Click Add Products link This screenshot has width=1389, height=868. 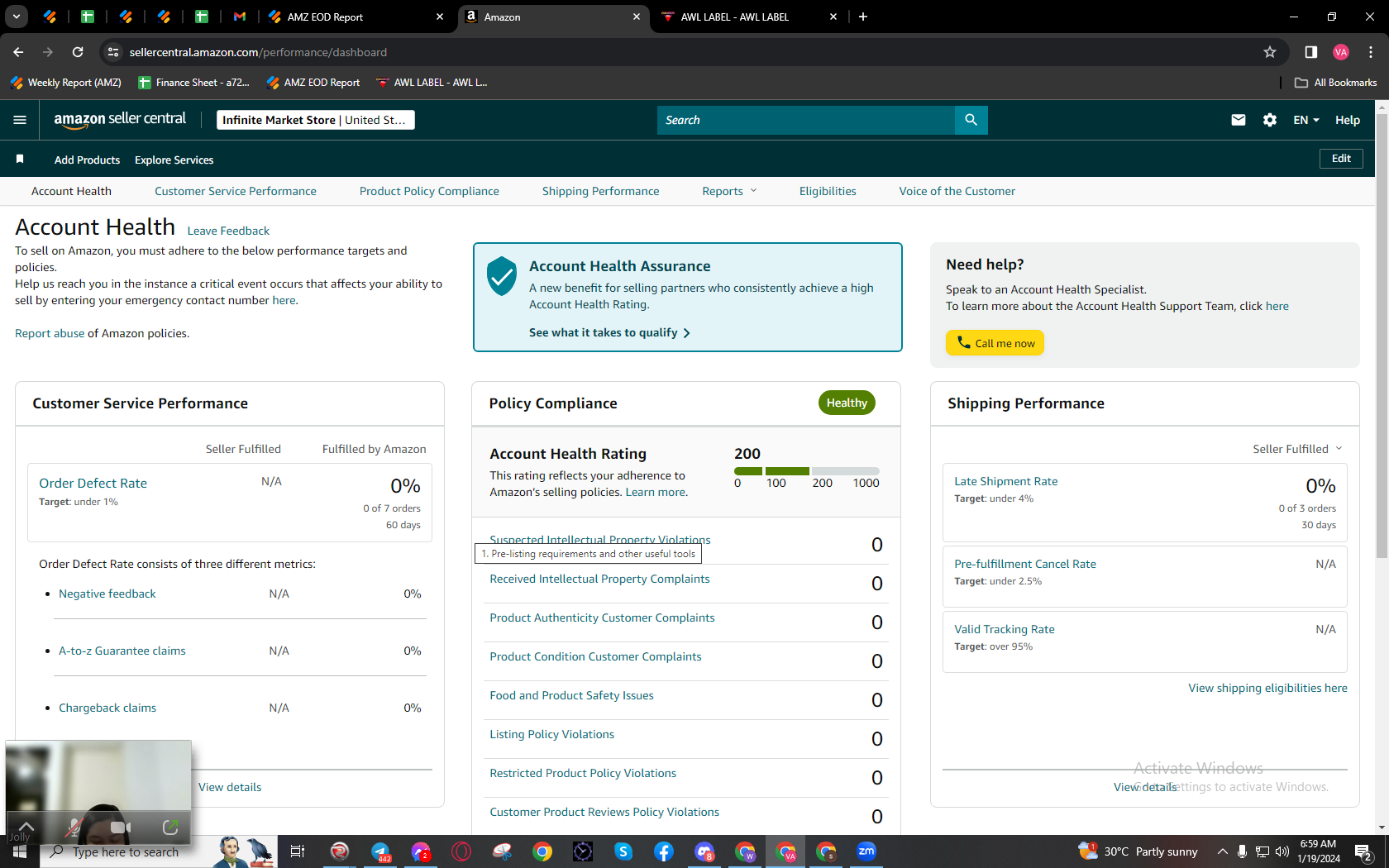tap(87, 160)
